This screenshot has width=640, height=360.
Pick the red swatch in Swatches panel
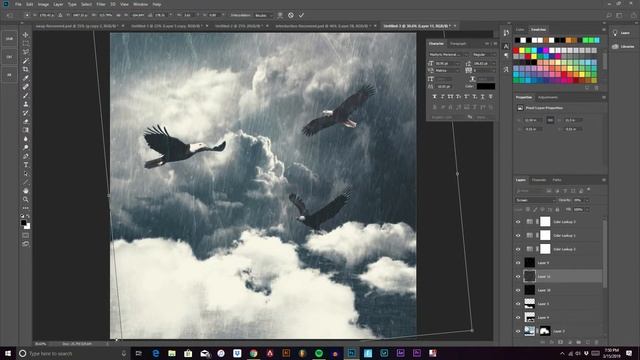(516, 51)
